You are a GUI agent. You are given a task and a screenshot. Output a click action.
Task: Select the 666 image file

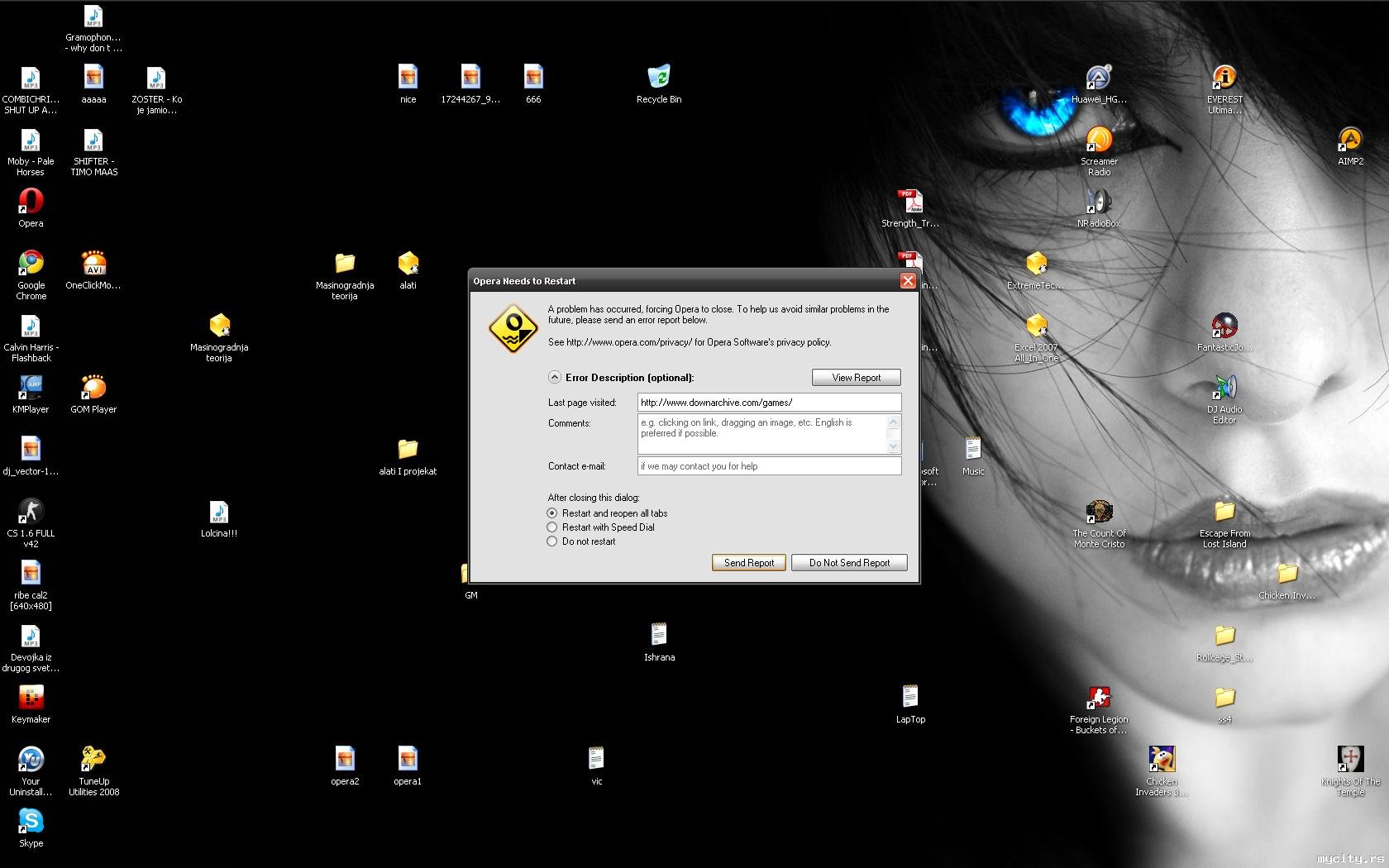pos(533,78)
